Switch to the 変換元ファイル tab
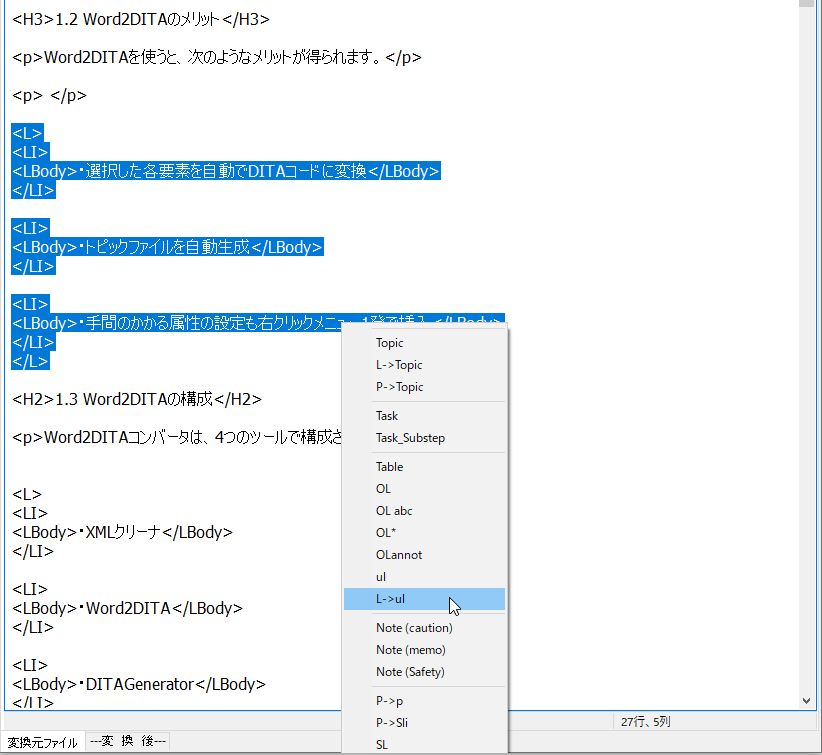The width and height of the screenshot is (822, 755). (42, 742)
